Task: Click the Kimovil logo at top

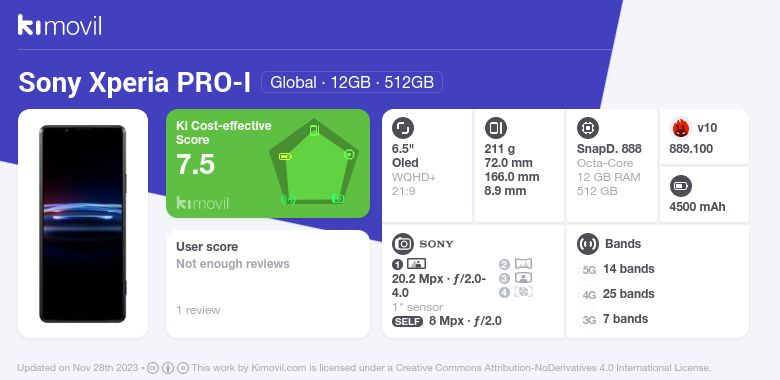Action: tap(60, 25)
